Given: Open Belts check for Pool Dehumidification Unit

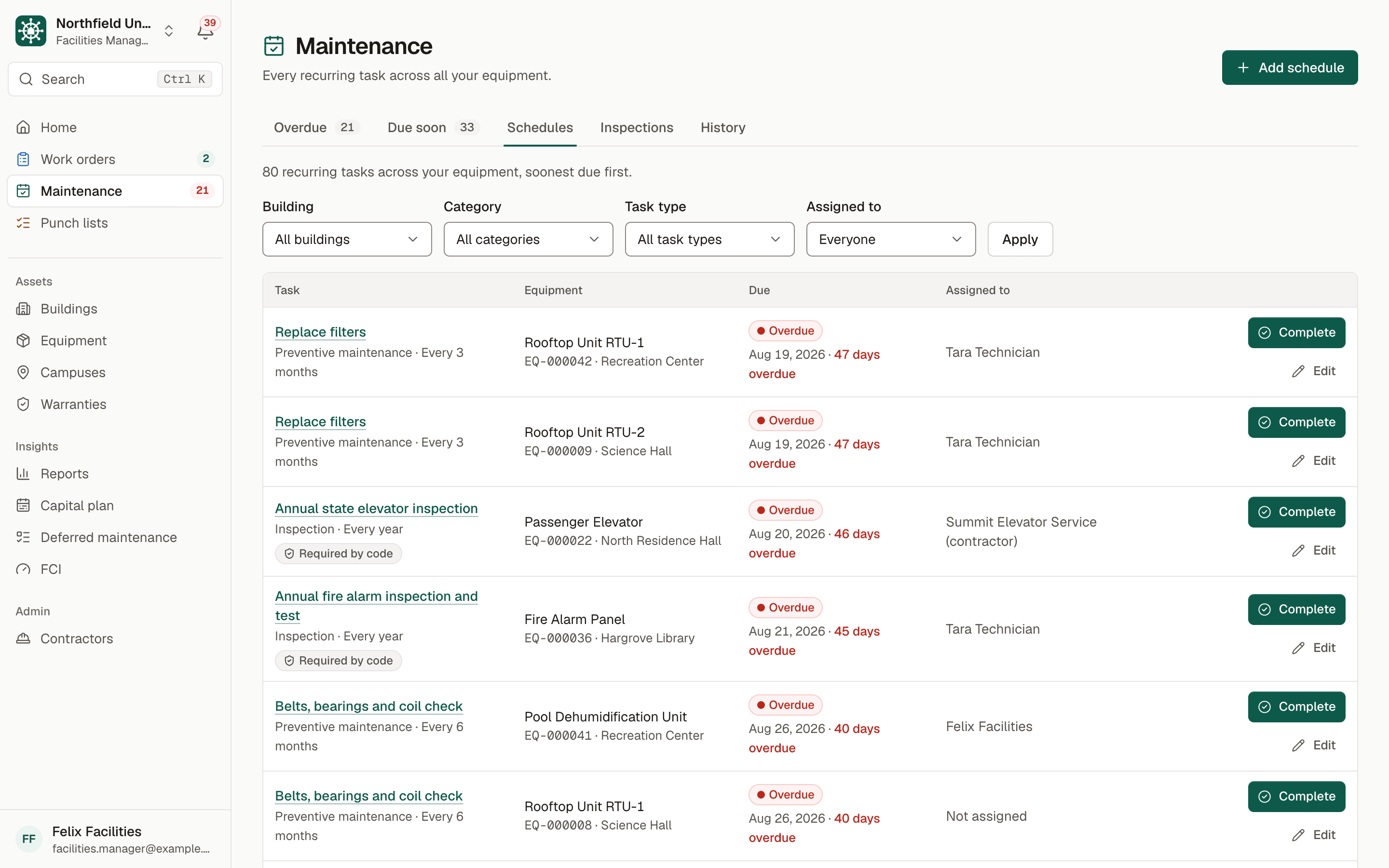Looking at the screenshot, I should click(x=368, y=706).
